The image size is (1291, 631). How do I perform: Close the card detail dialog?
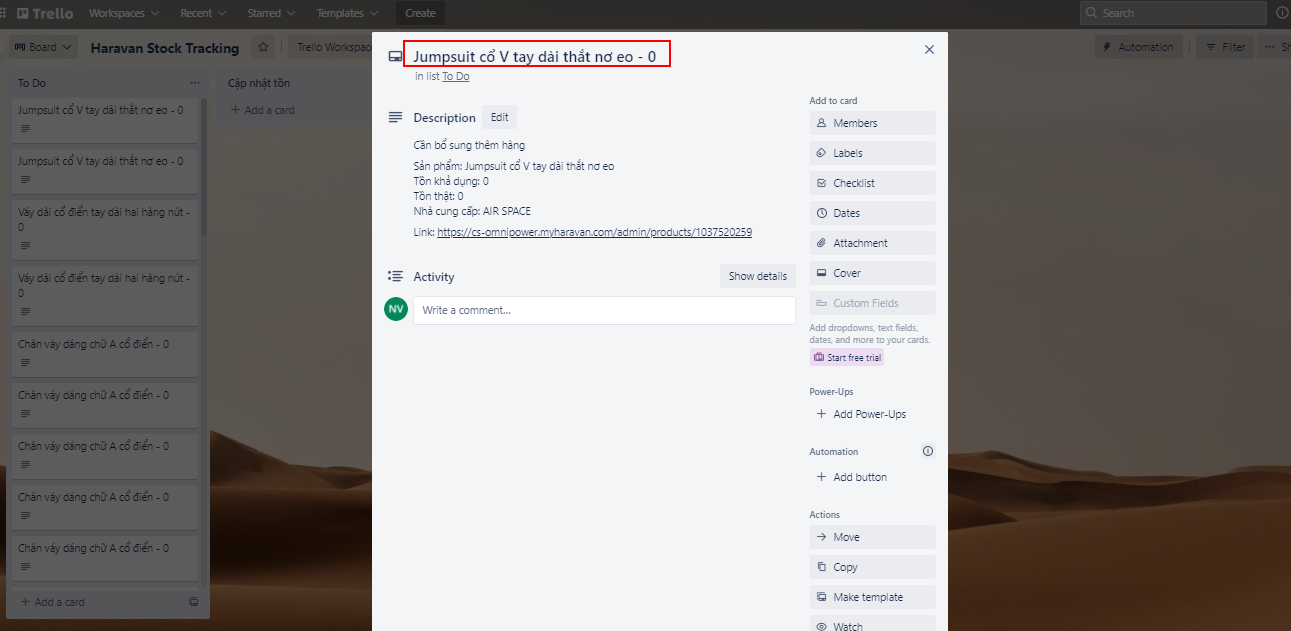(929, 49)
